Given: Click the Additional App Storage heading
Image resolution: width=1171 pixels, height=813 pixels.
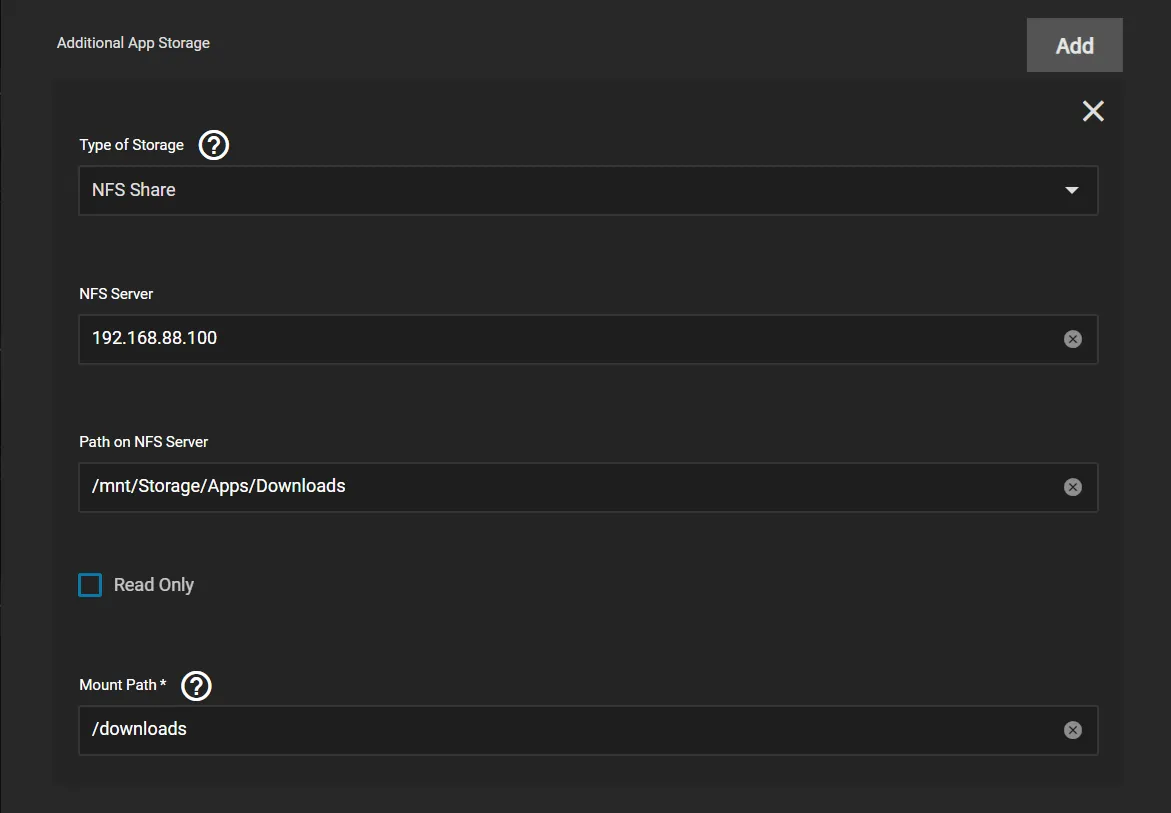Looking at the screenshot, I should point(133,43).
